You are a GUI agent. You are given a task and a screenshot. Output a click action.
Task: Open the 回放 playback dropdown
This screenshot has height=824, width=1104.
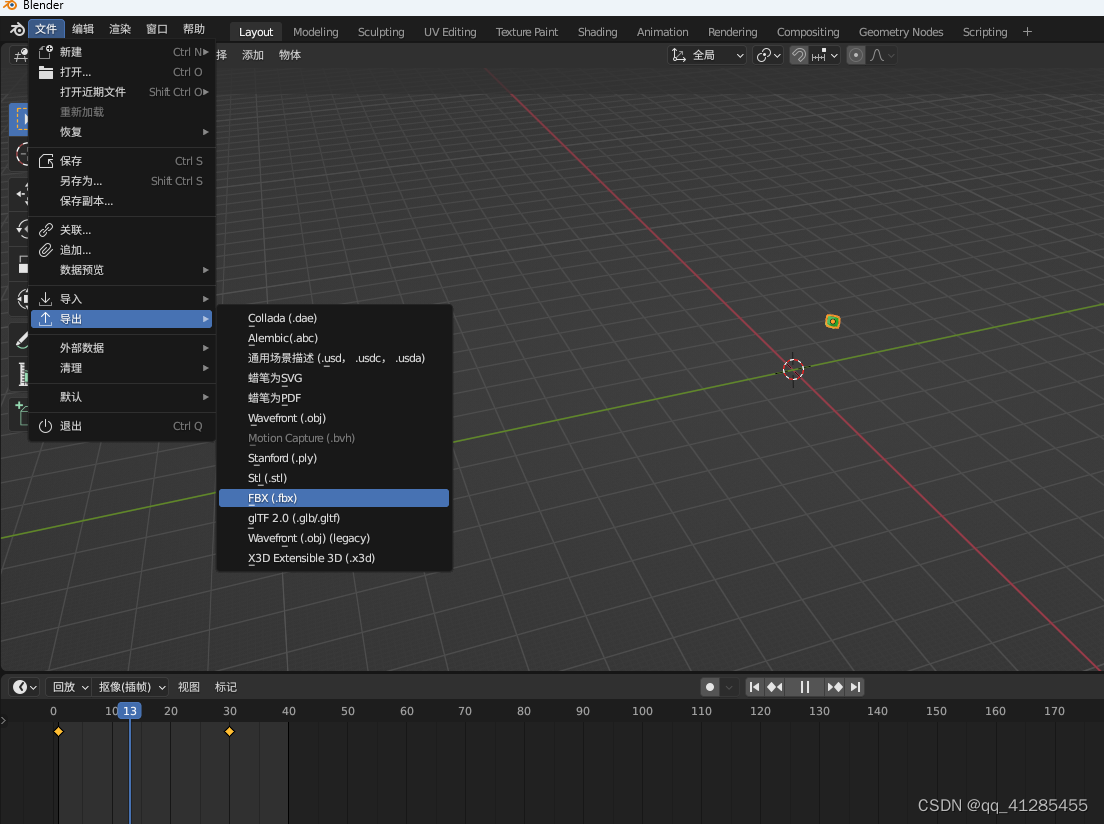coord(69,687)
